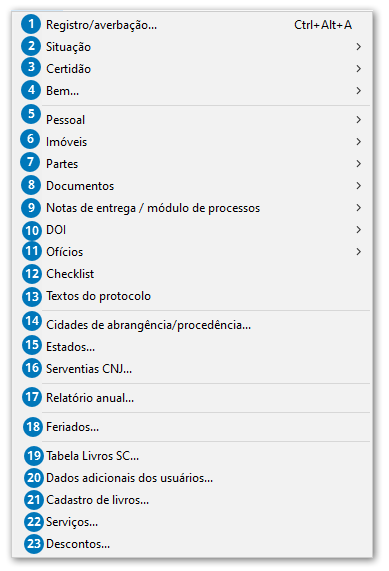Image resolution: width=389 pixels, height=571 pixels.
Task: Click the blue badge numbered 17
Action: pos(32,397)
